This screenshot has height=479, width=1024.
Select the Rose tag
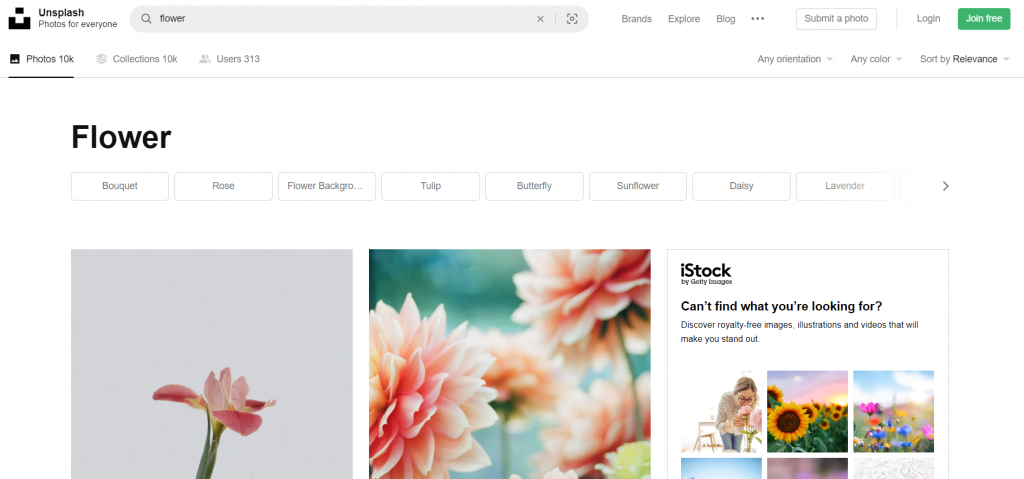(x=223, y=186)
